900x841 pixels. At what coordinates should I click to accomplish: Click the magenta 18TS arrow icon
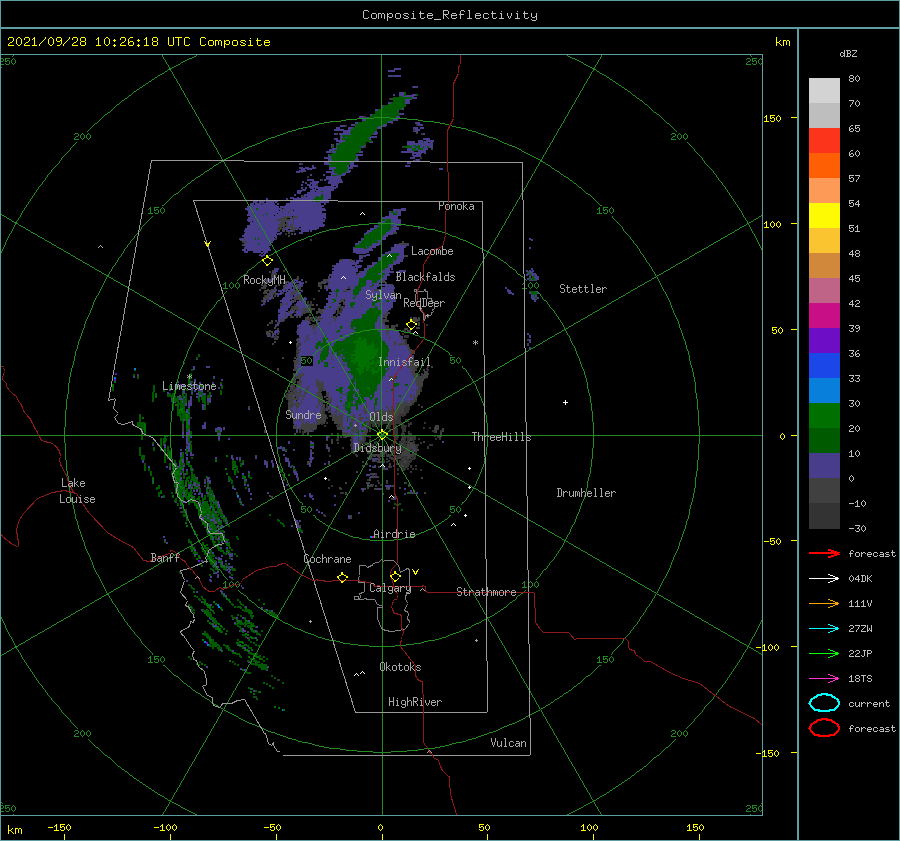[824, 679]
